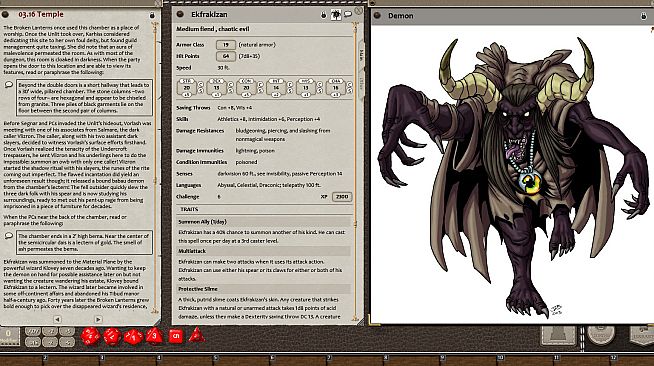Click the XP value 2900
Viewport: 654px width, 366px height.
[342, 197]
